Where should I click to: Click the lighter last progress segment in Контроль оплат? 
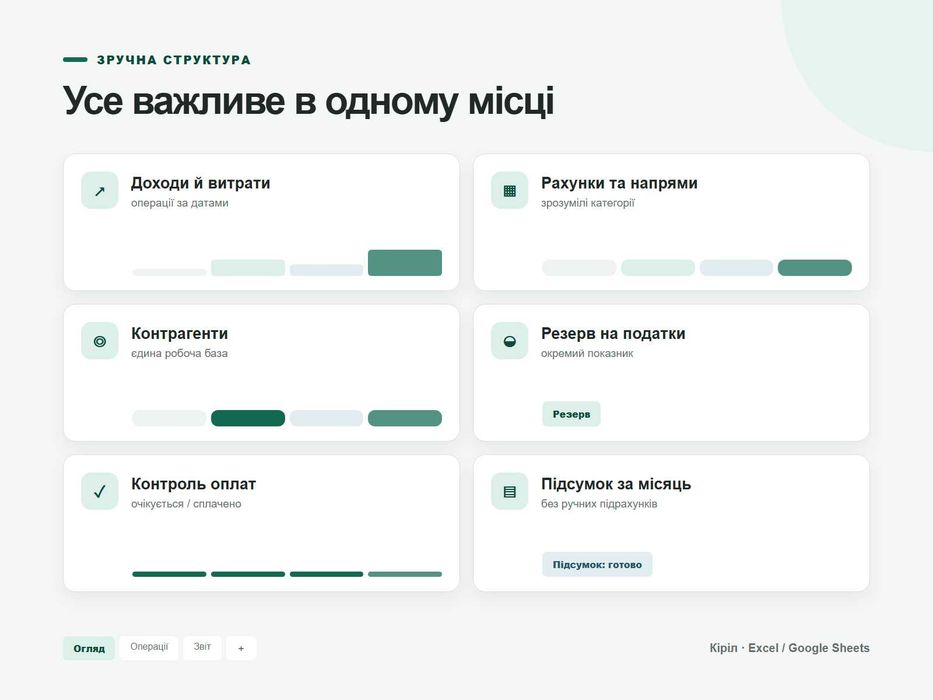(405, 574)
